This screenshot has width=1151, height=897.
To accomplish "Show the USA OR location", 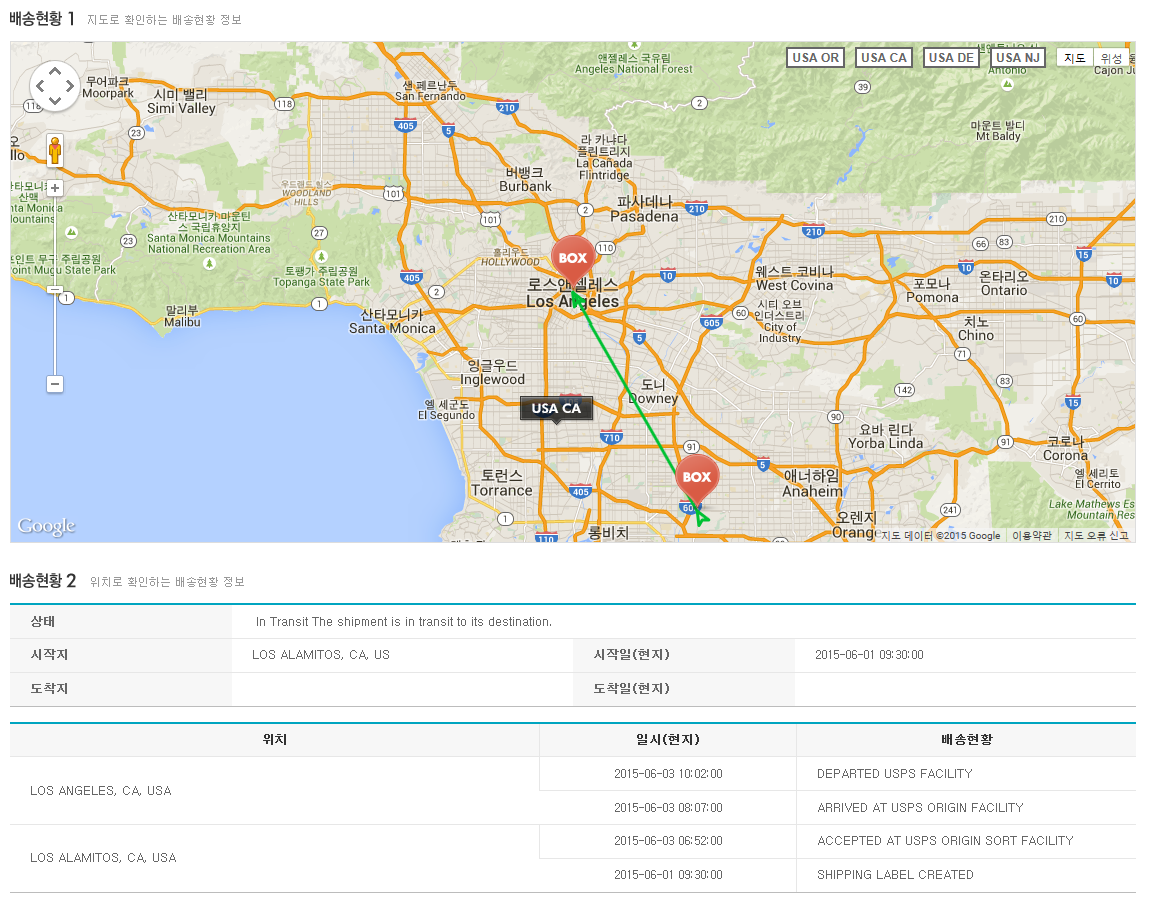I will [x=815, y=58].
